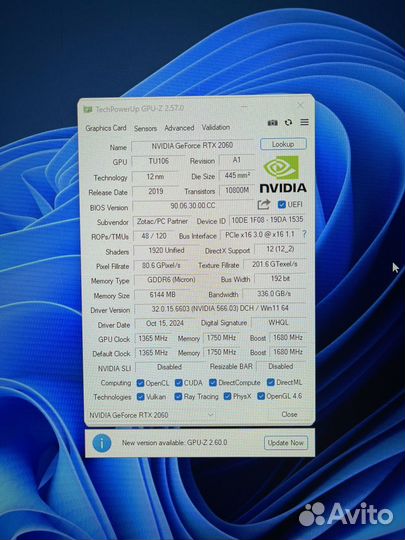Toggle the UEFI checkbox

pos(282,205)
